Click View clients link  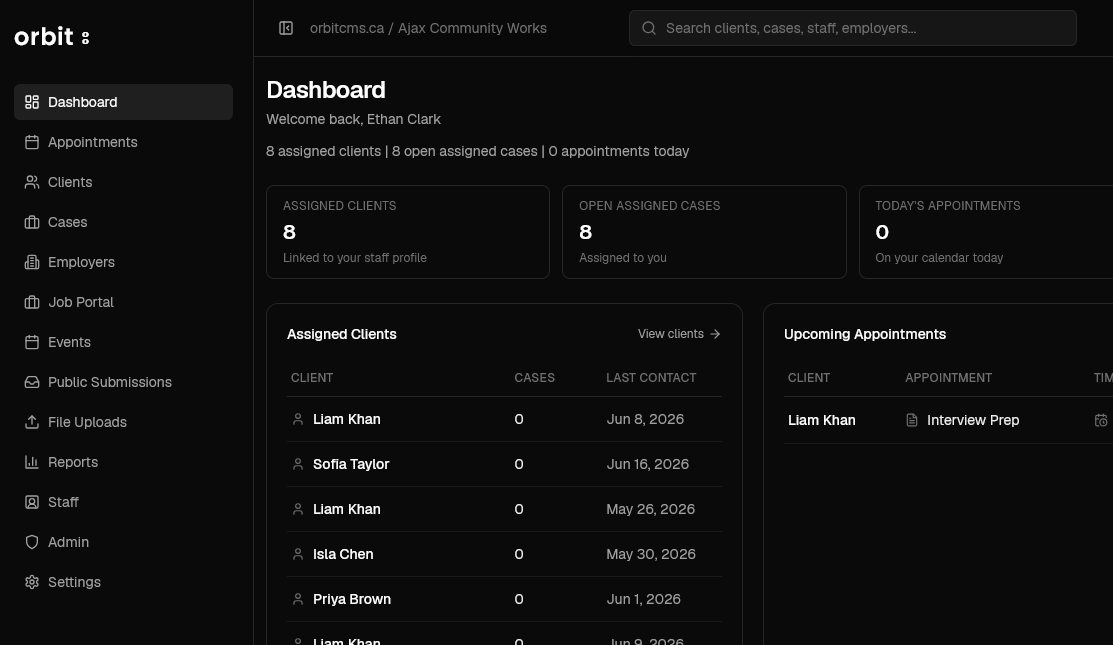coord(679,333)
